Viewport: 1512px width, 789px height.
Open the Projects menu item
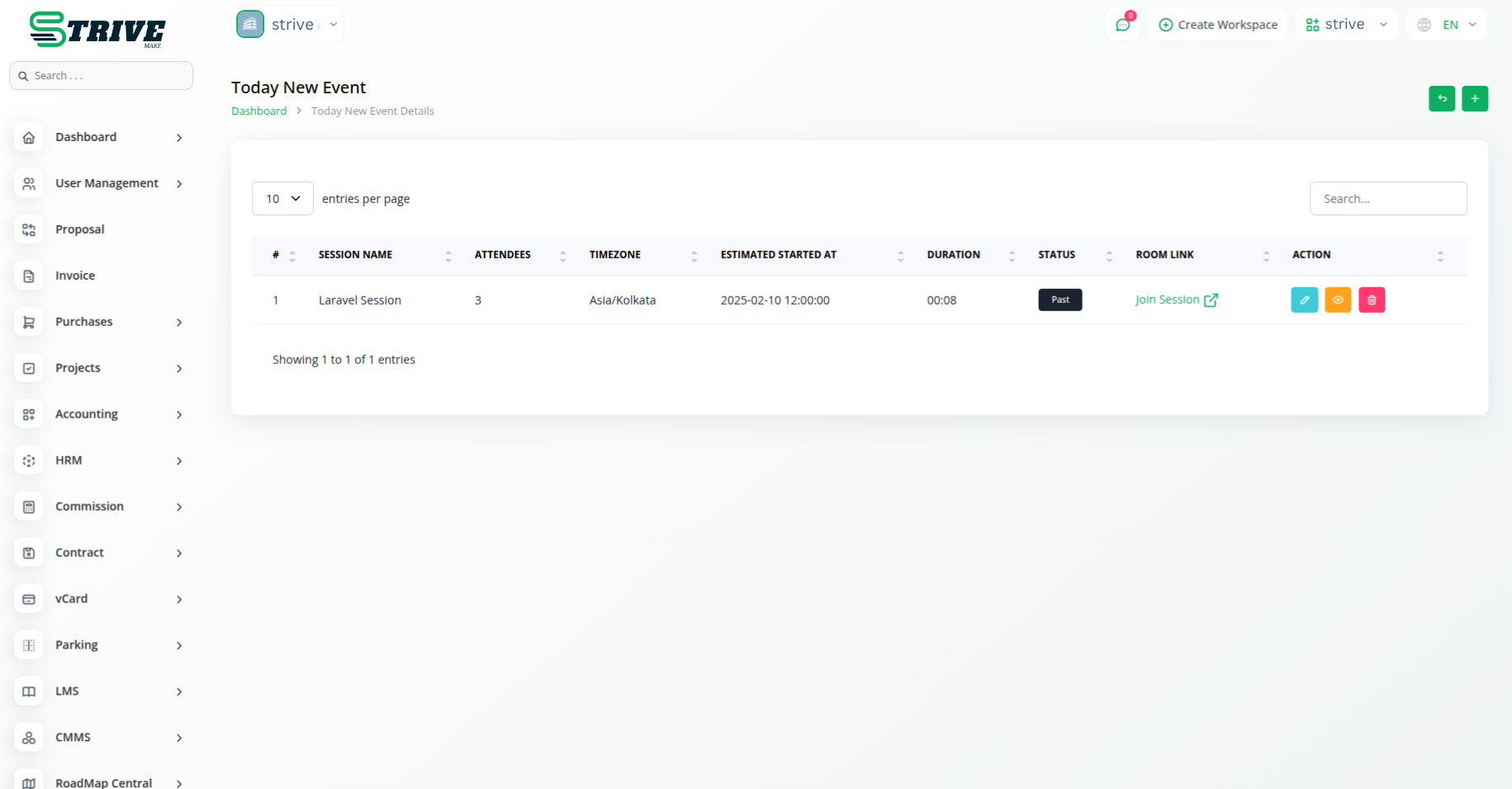(x=78, y=368)
